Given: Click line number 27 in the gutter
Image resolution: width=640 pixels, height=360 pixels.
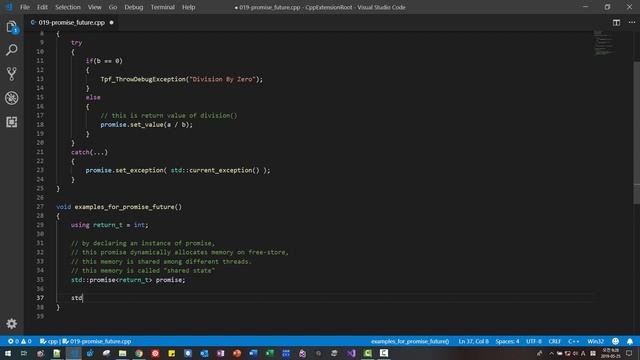Looking at the screenshot, I should click(x=40, y=207).
